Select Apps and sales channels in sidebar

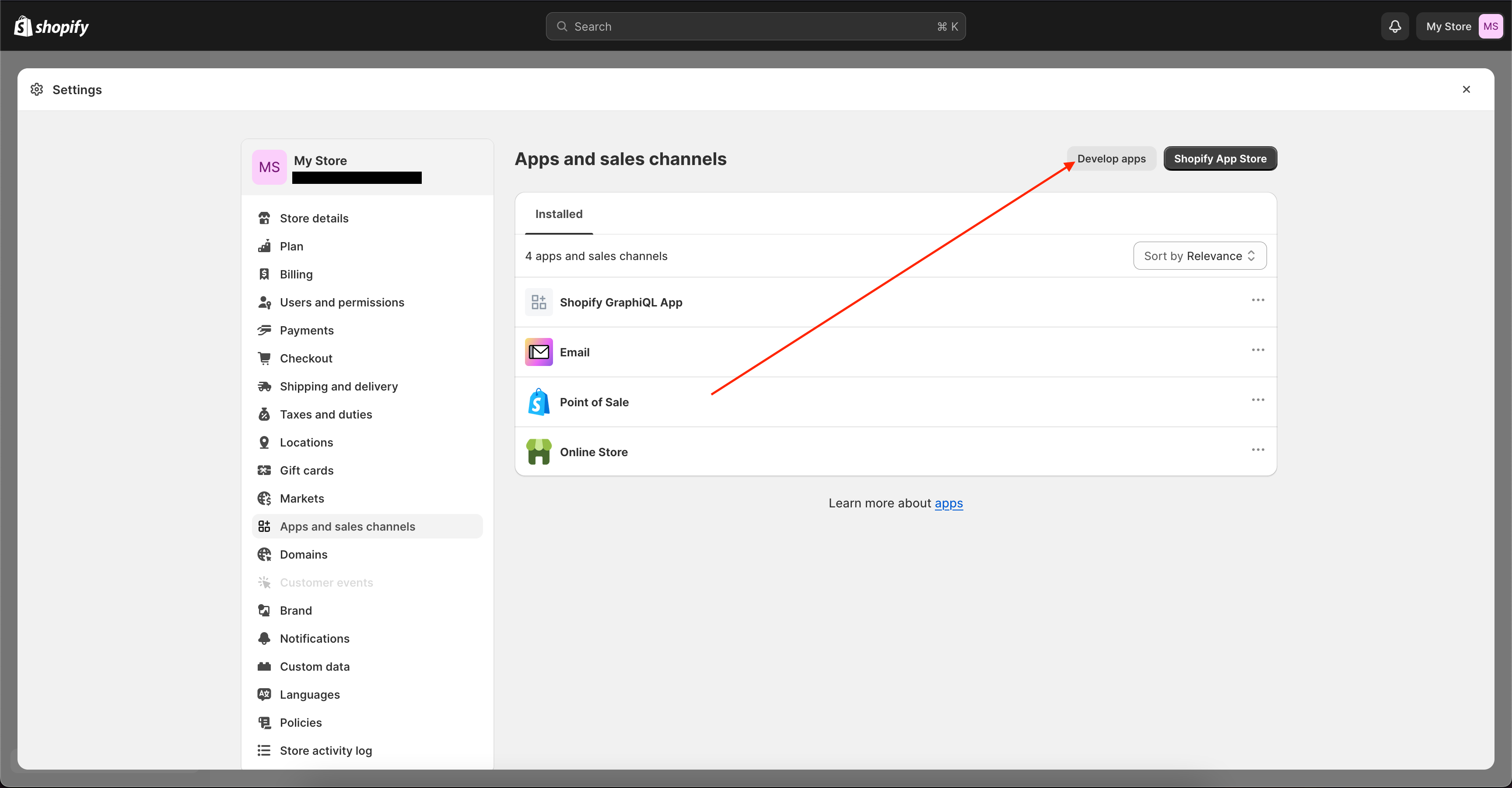pyautogui.click(x=347, y=526)
